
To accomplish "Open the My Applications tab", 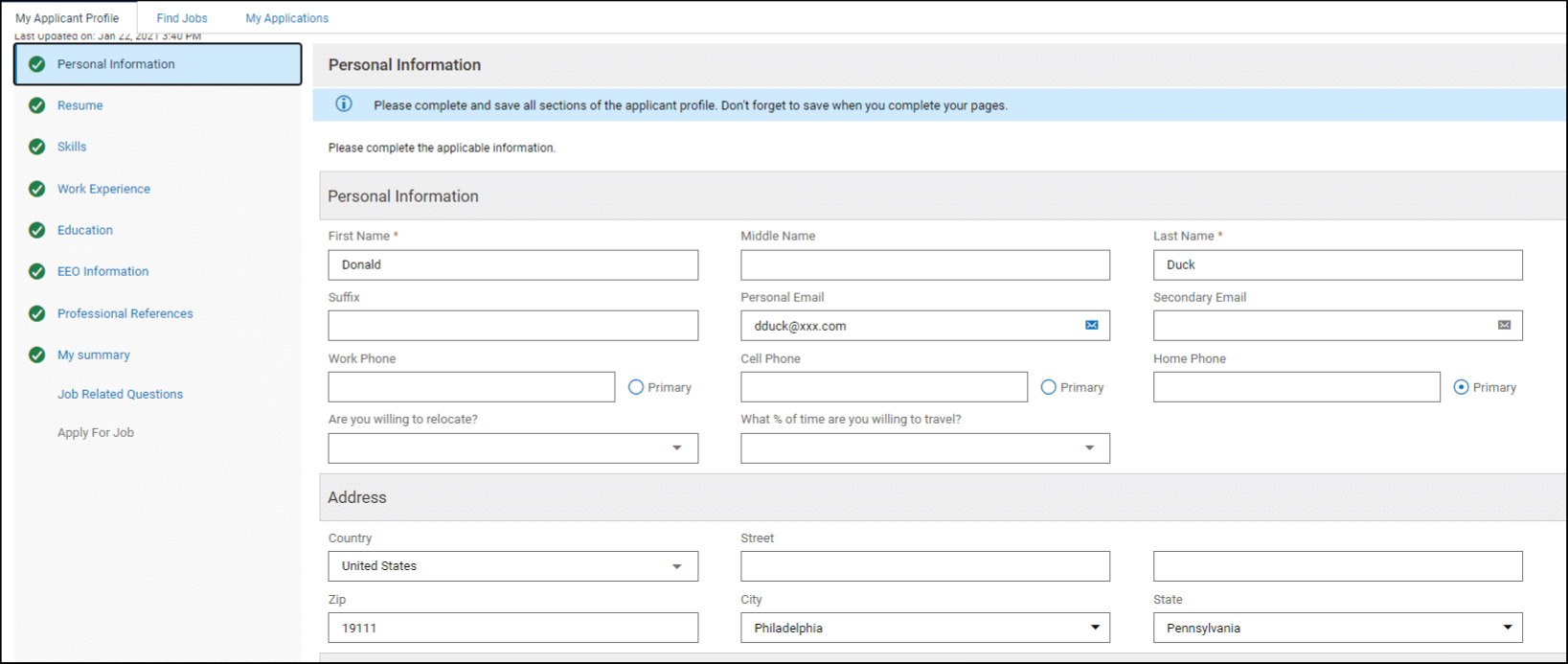I will pyautogui.click(x=286, y=18).
